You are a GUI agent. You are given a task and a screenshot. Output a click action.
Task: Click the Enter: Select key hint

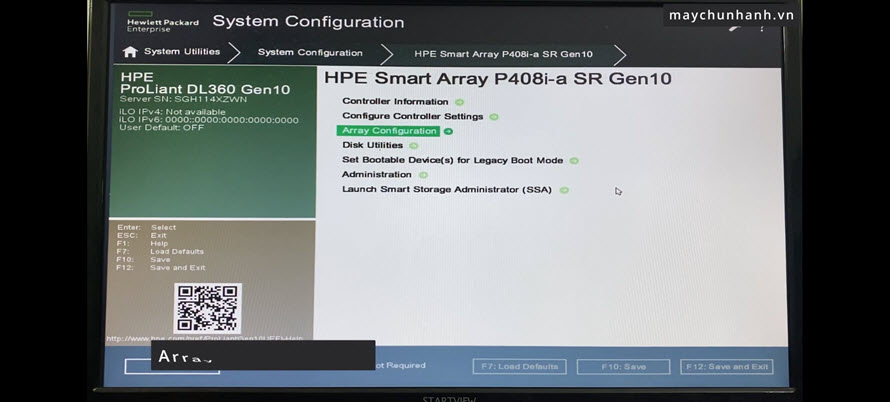click(146, 228)
